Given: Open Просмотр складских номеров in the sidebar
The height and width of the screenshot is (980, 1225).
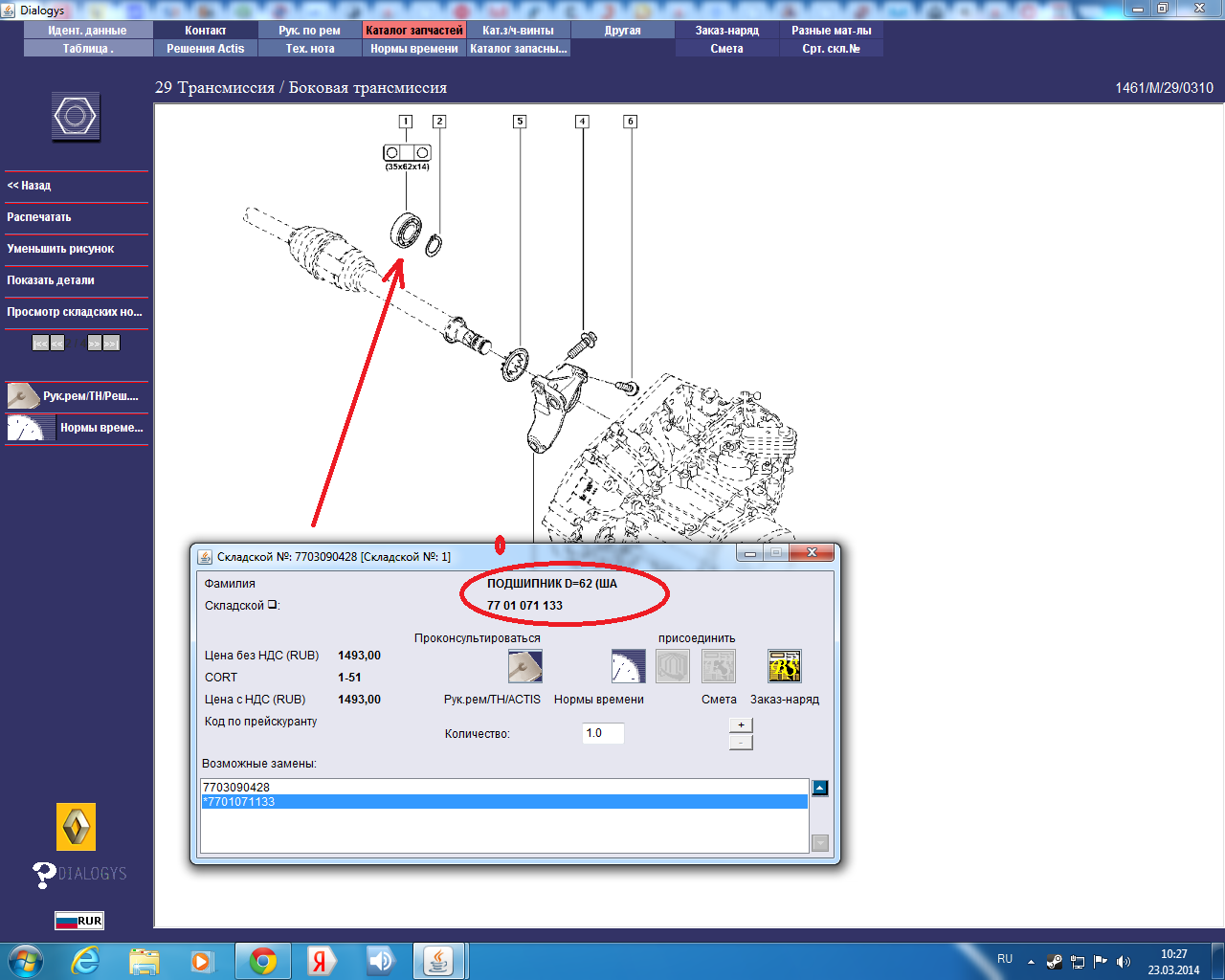Looking at the screenshot, I should coord(77,312).
